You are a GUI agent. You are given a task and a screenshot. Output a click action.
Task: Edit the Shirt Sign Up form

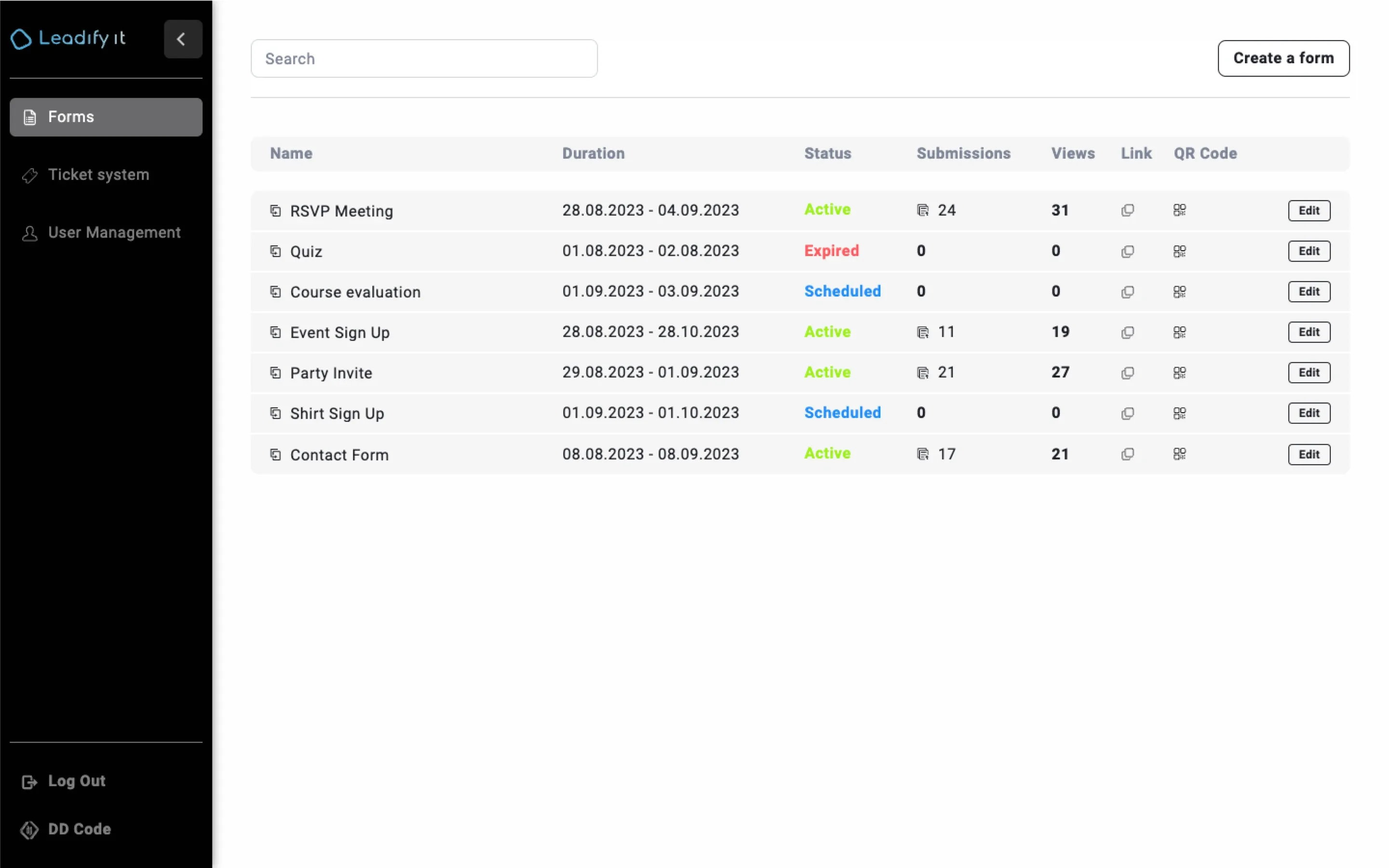tap(1309, 413)
